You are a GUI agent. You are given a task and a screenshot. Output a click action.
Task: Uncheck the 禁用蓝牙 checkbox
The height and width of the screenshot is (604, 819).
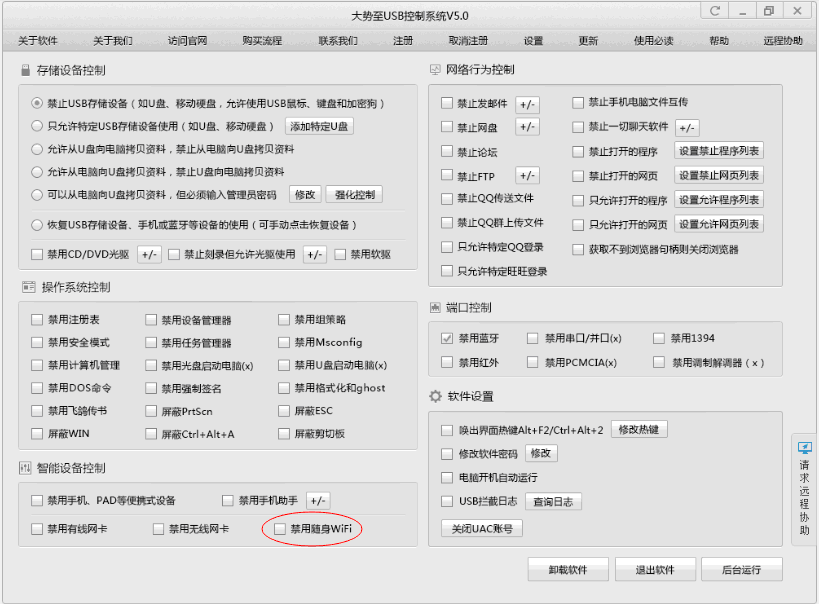[447, 338]
